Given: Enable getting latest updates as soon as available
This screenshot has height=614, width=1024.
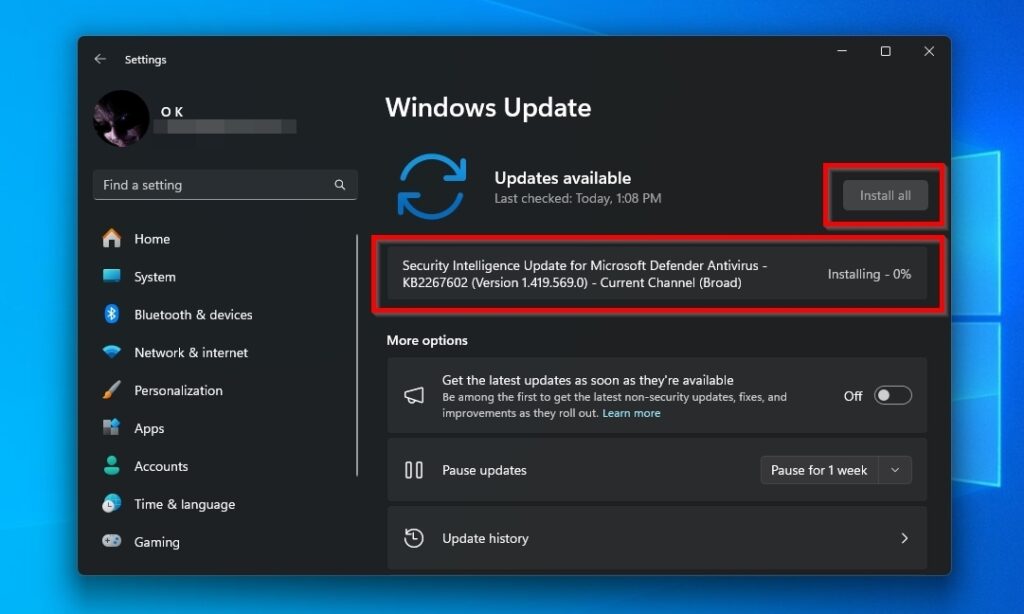Looking at the screenshot, I should [893, 396].
